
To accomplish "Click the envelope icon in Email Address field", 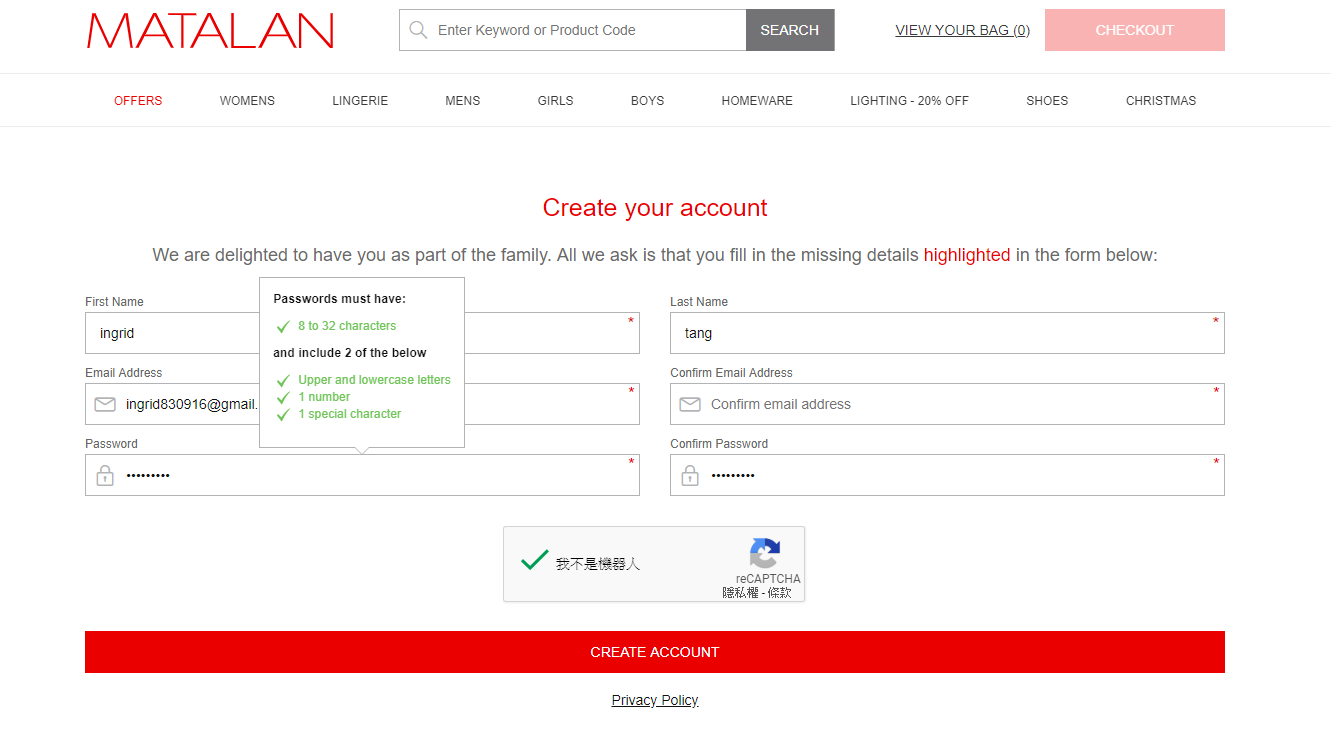I will click(105, 405).
